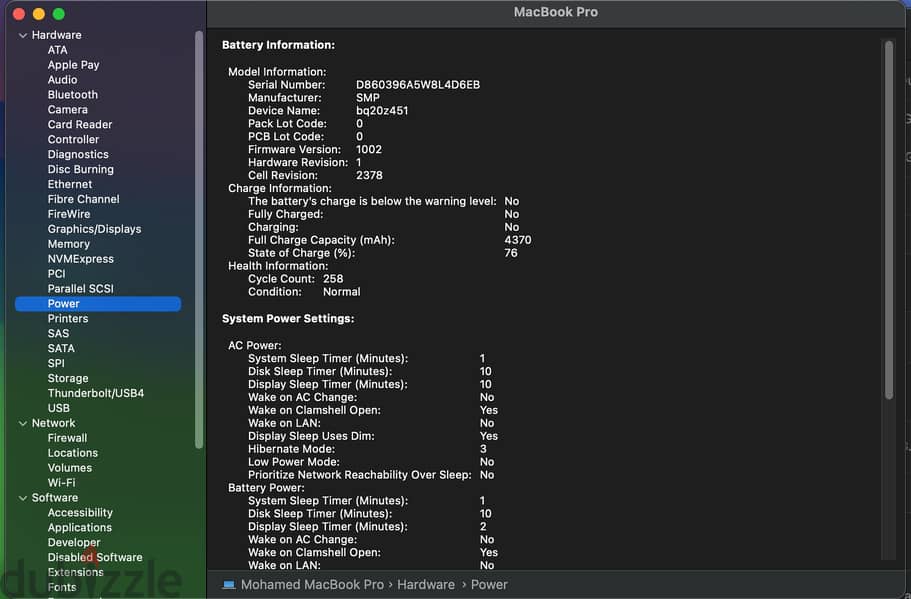Open the Audio hardware entry

click(x=62, y=80)
